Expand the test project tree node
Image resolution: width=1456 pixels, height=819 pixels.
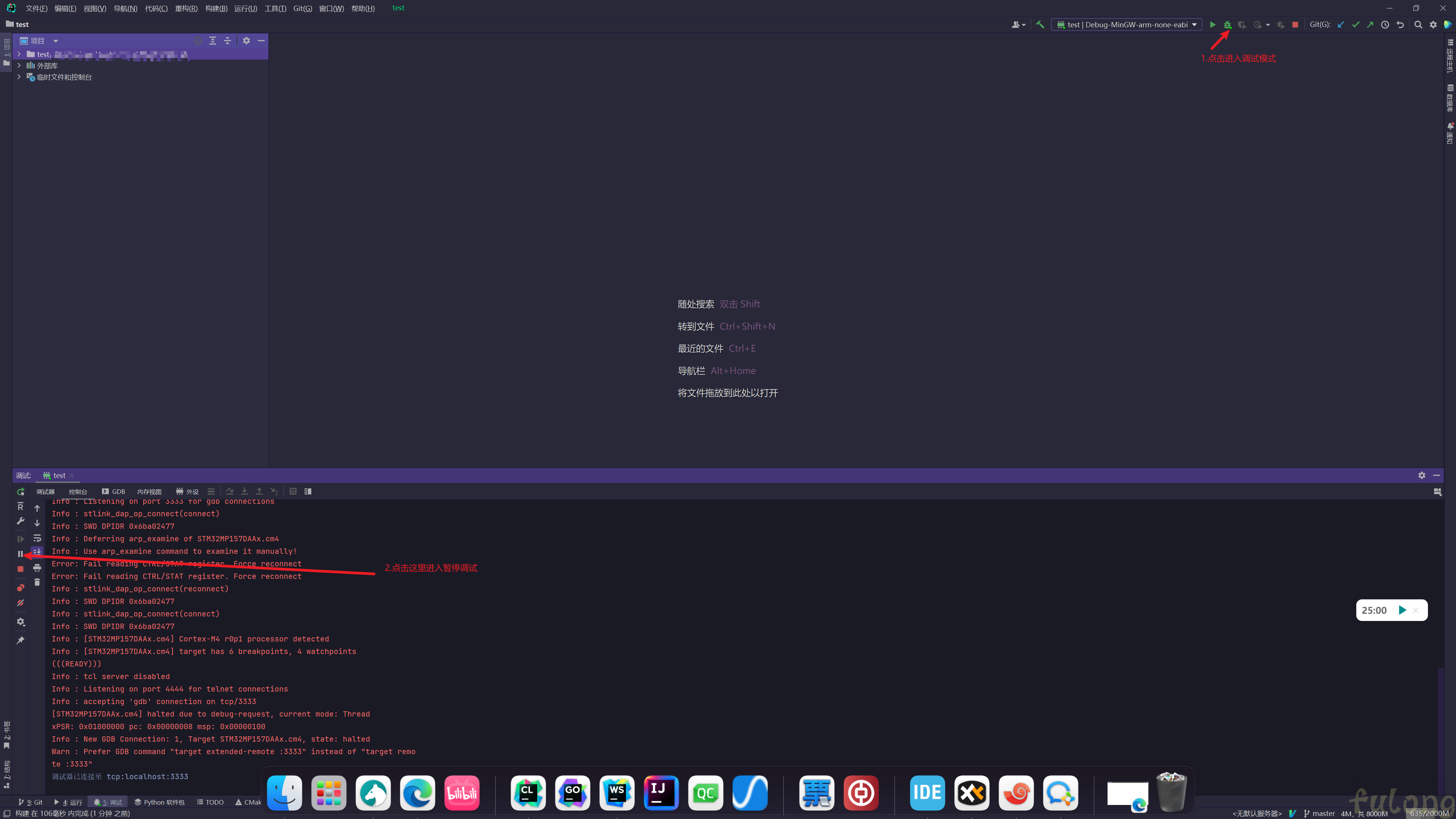click(19, 54)
